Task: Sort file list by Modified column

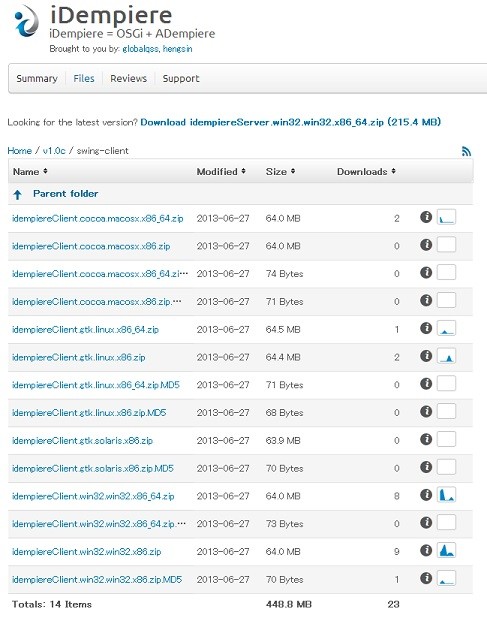Action: [221, 172]
